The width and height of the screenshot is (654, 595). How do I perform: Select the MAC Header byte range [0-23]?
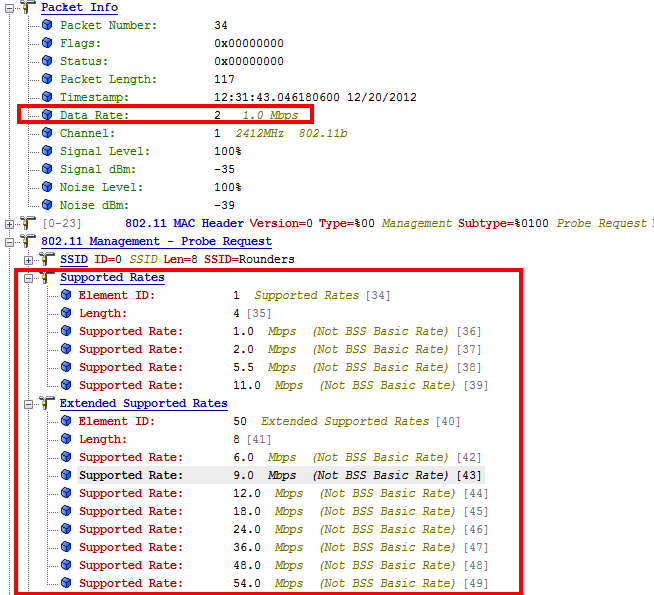tap(62, 223)
